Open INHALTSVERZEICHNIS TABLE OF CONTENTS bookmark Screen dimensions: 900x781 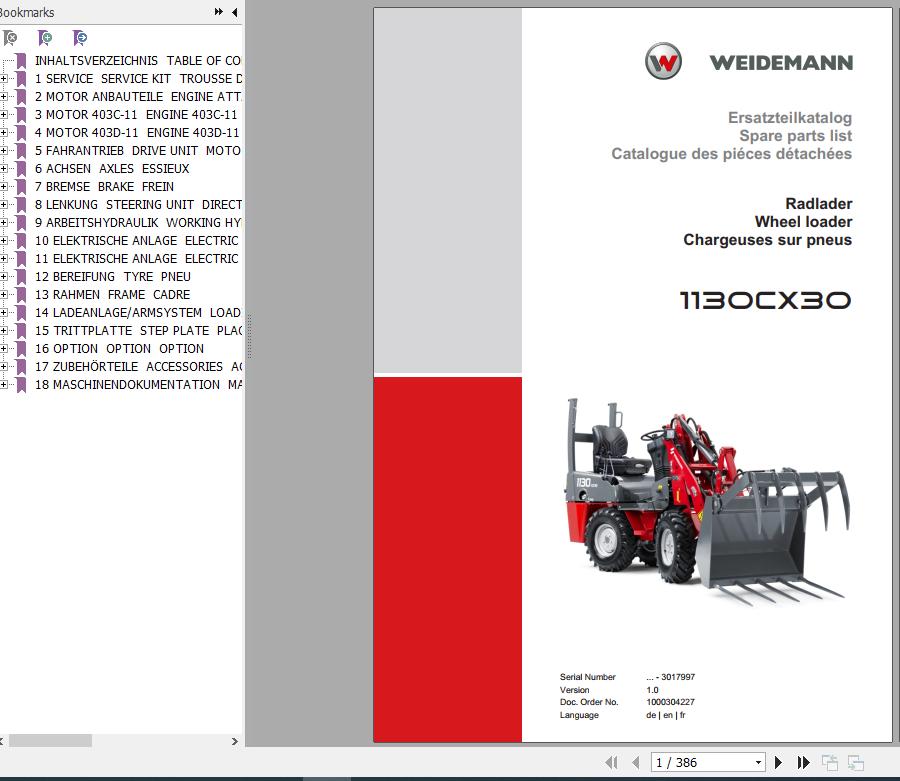138,61
